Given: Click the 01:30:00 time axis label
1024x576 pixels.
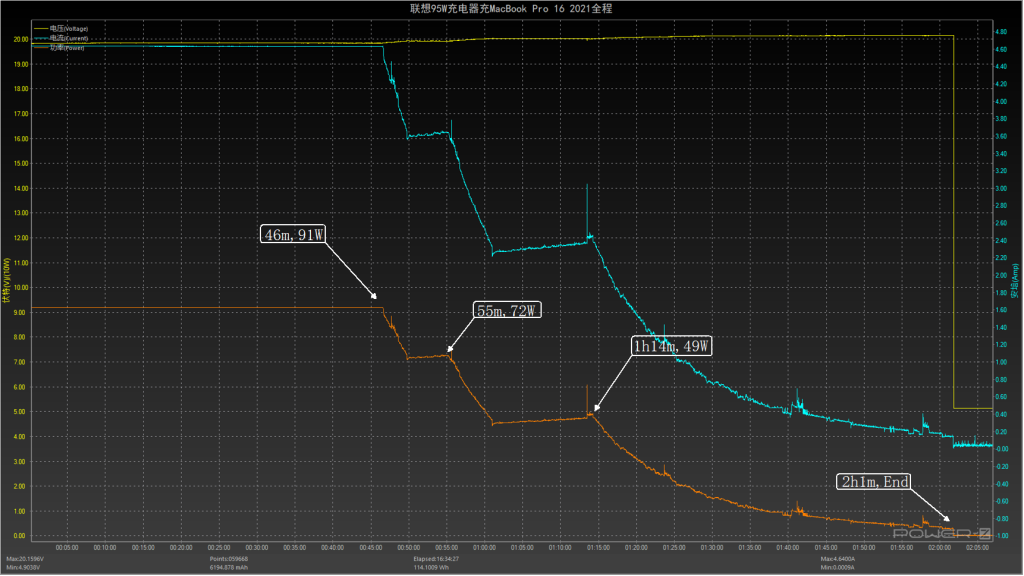Looking at the screenshot, I should click(x=712, y=548).
